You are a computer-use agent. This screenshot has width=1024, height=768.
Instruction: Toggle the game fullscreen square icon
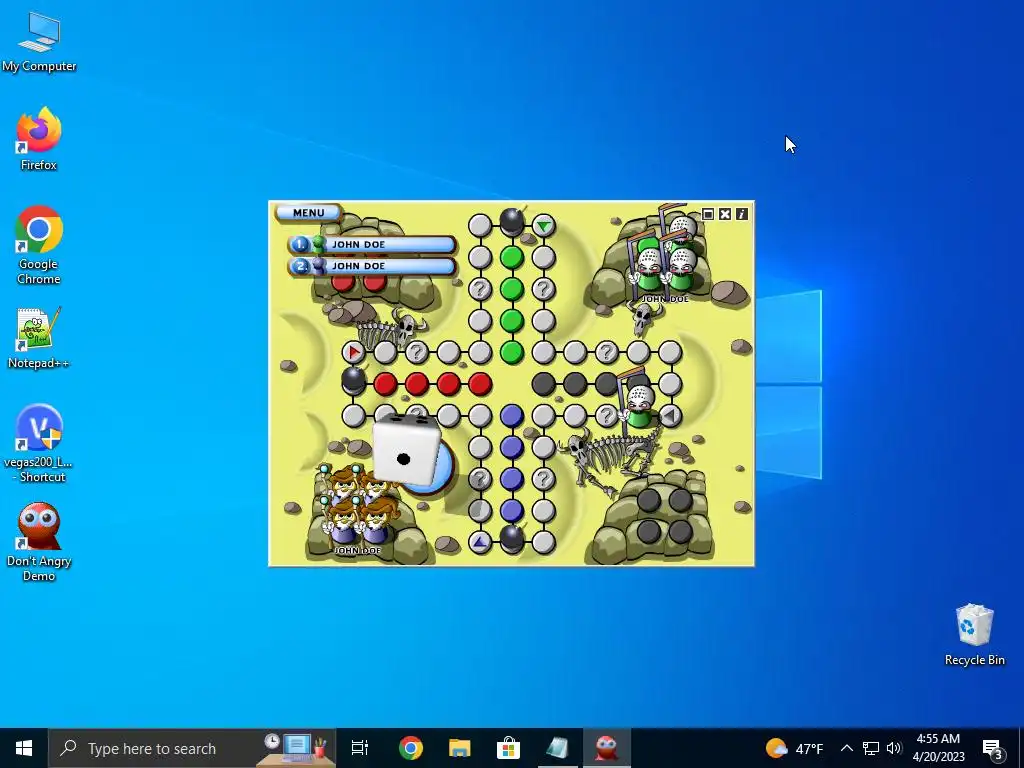708,214
